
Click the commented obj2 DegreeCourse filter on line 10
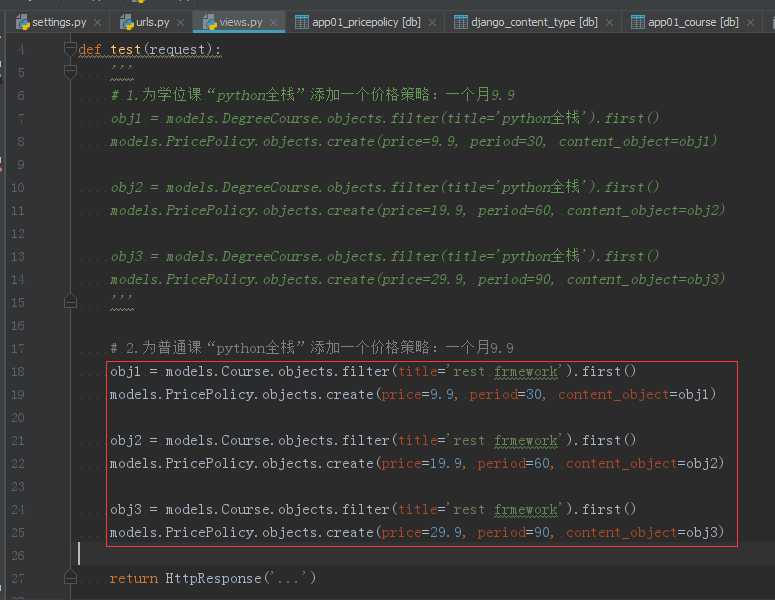coord(385,187)
